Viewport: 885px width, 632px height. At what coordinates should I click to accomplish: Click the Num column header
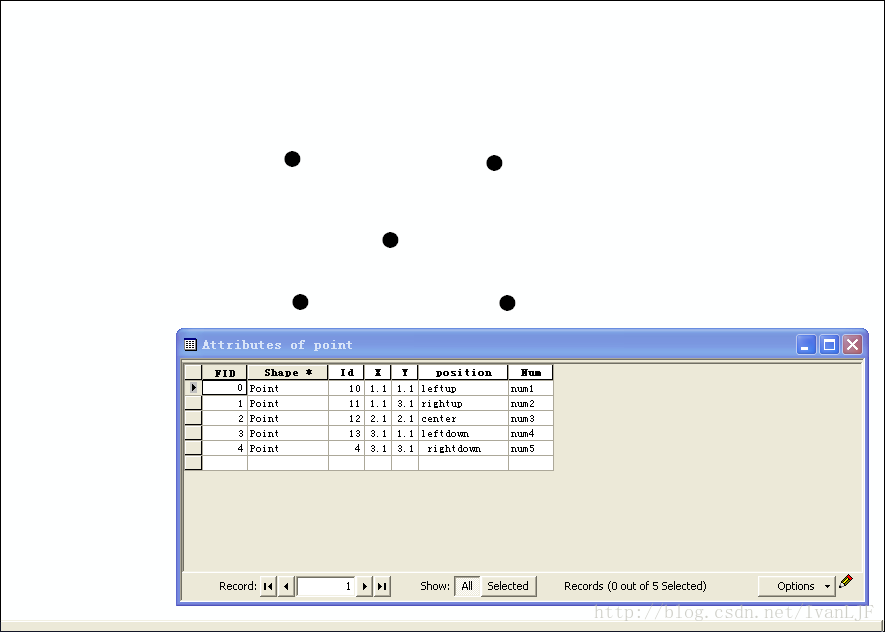pyautogui.click(x=531, y=372)
